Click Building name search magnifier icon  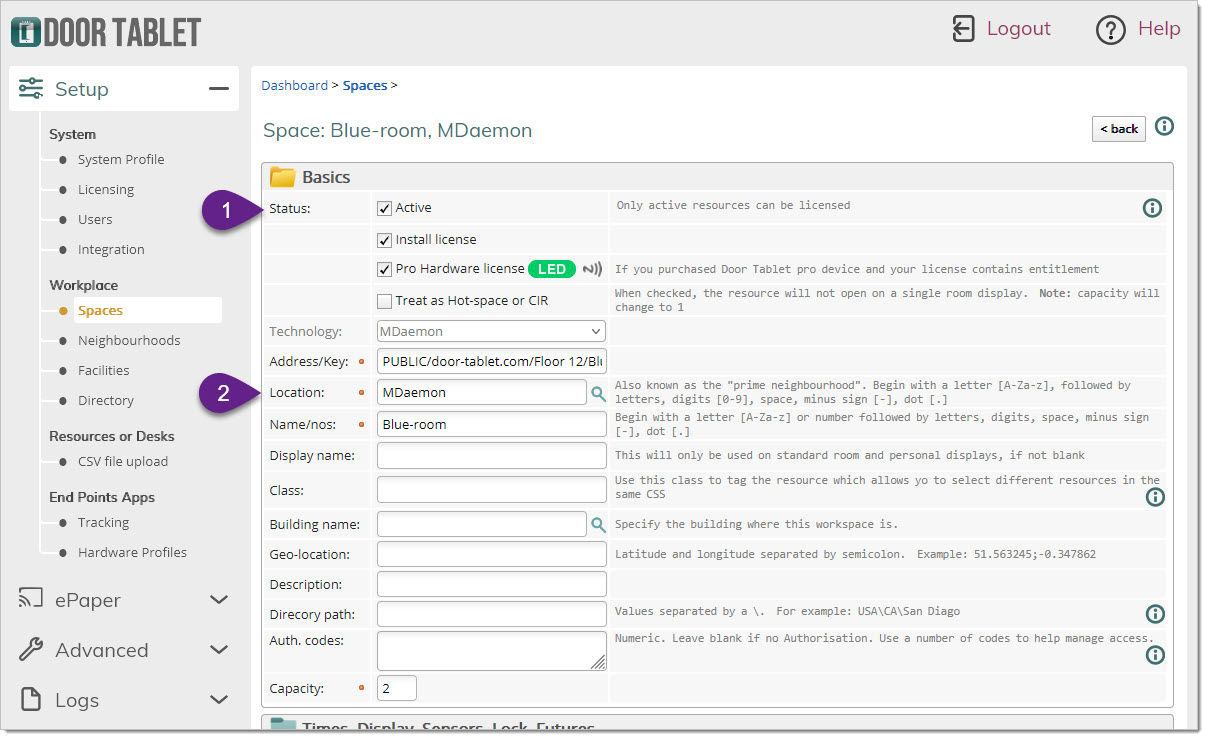click(x=598, y=524)
